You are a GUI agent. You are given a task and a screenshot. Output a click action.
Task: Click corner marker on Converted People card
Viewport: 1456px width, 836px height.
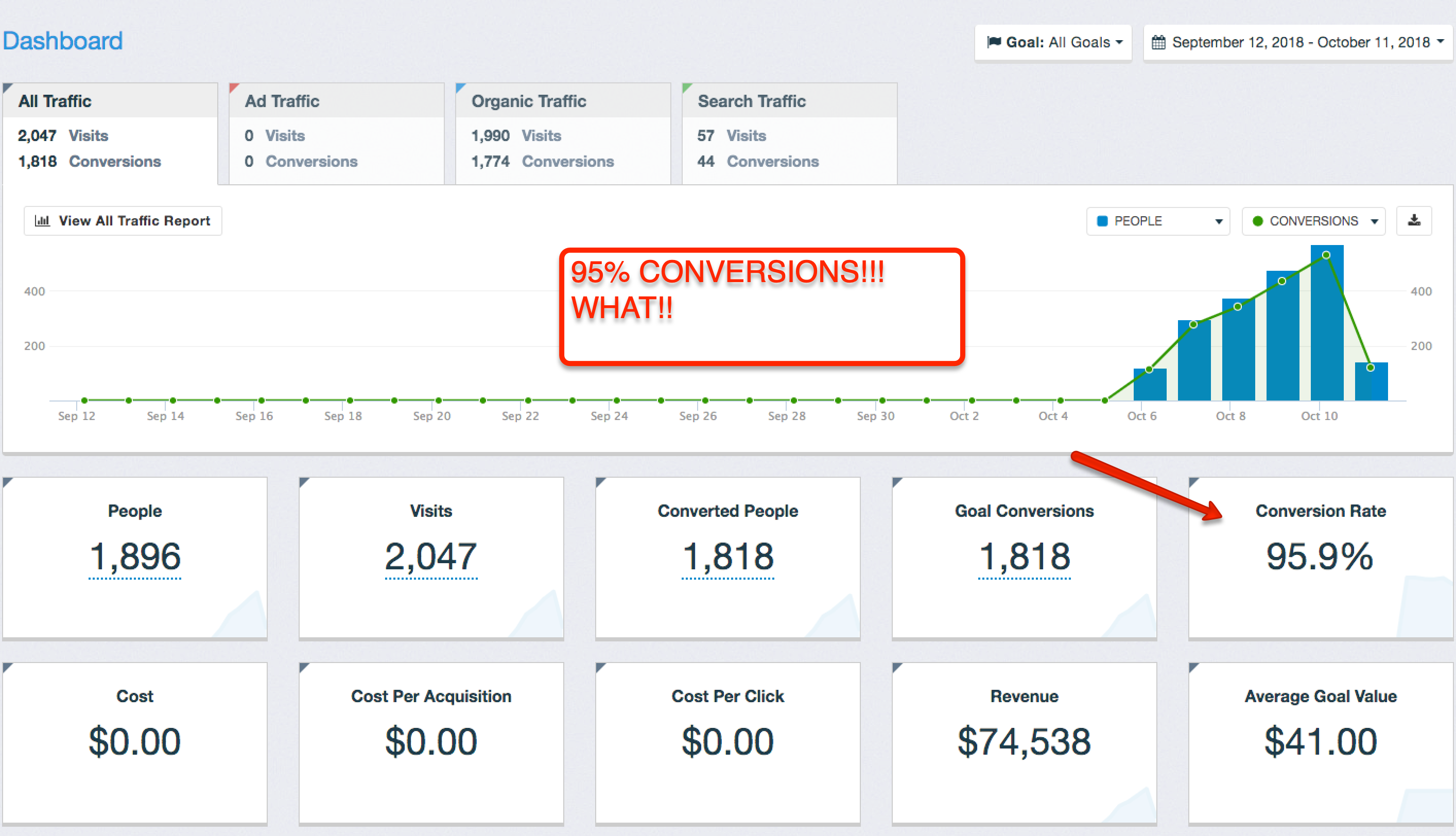tap(600, 482)
